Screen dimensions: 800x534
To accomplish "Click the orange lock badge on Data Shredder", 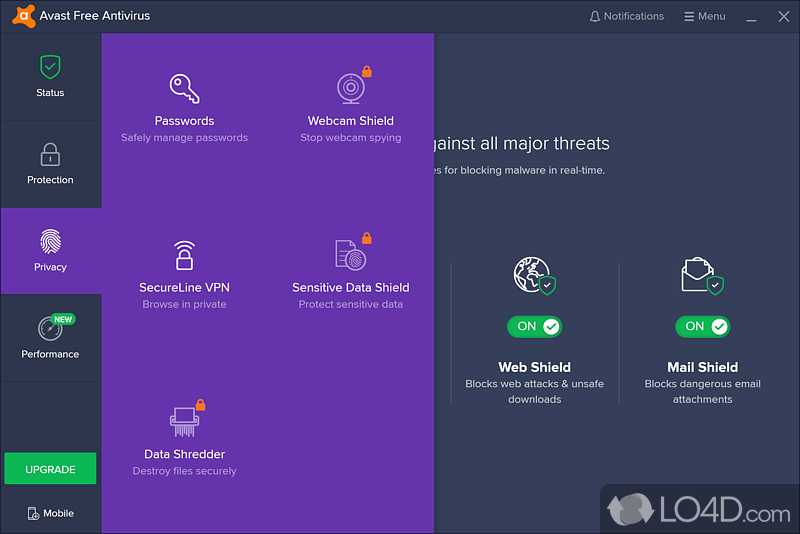I will (201, 404).
